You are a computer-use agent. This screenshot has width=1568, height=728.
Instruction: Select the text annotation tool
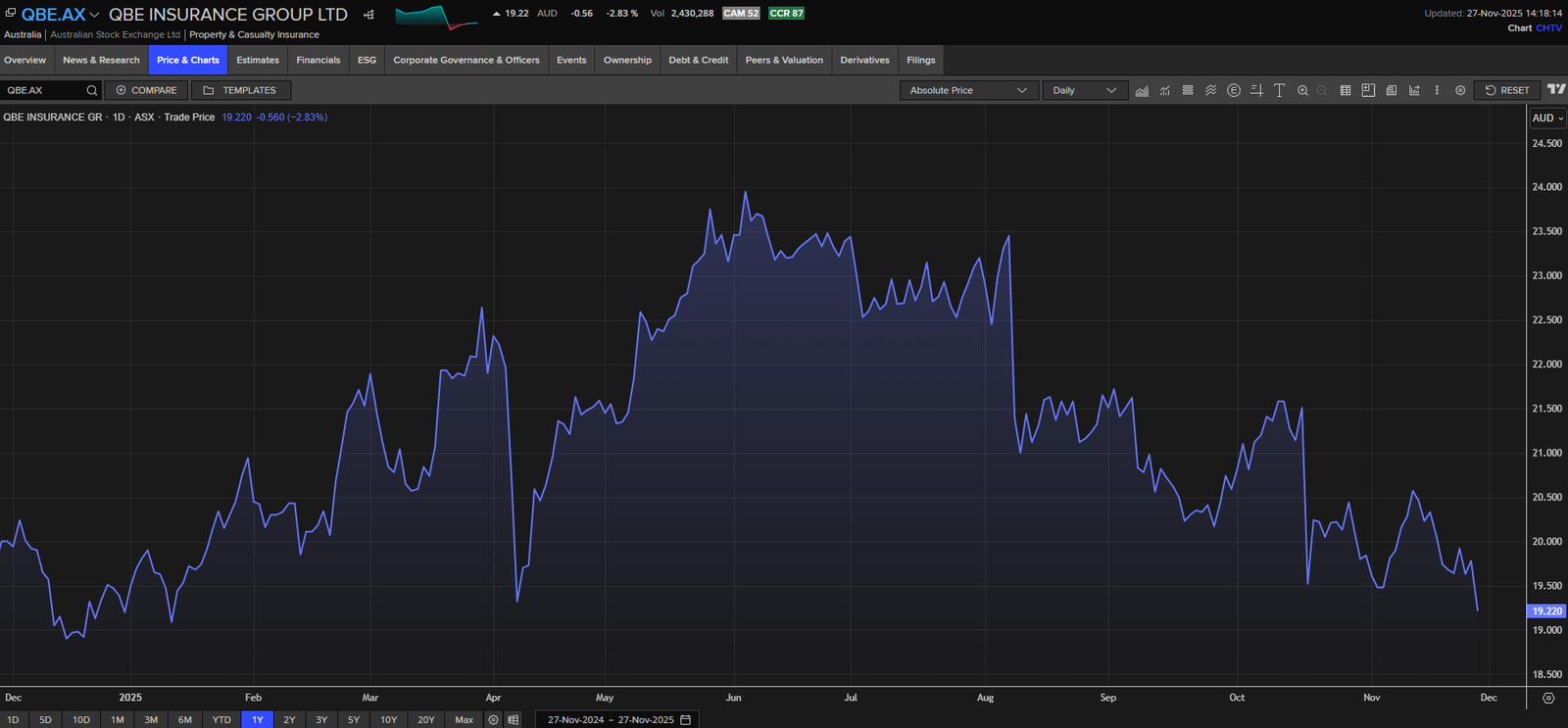click(x=1279, y=90)
